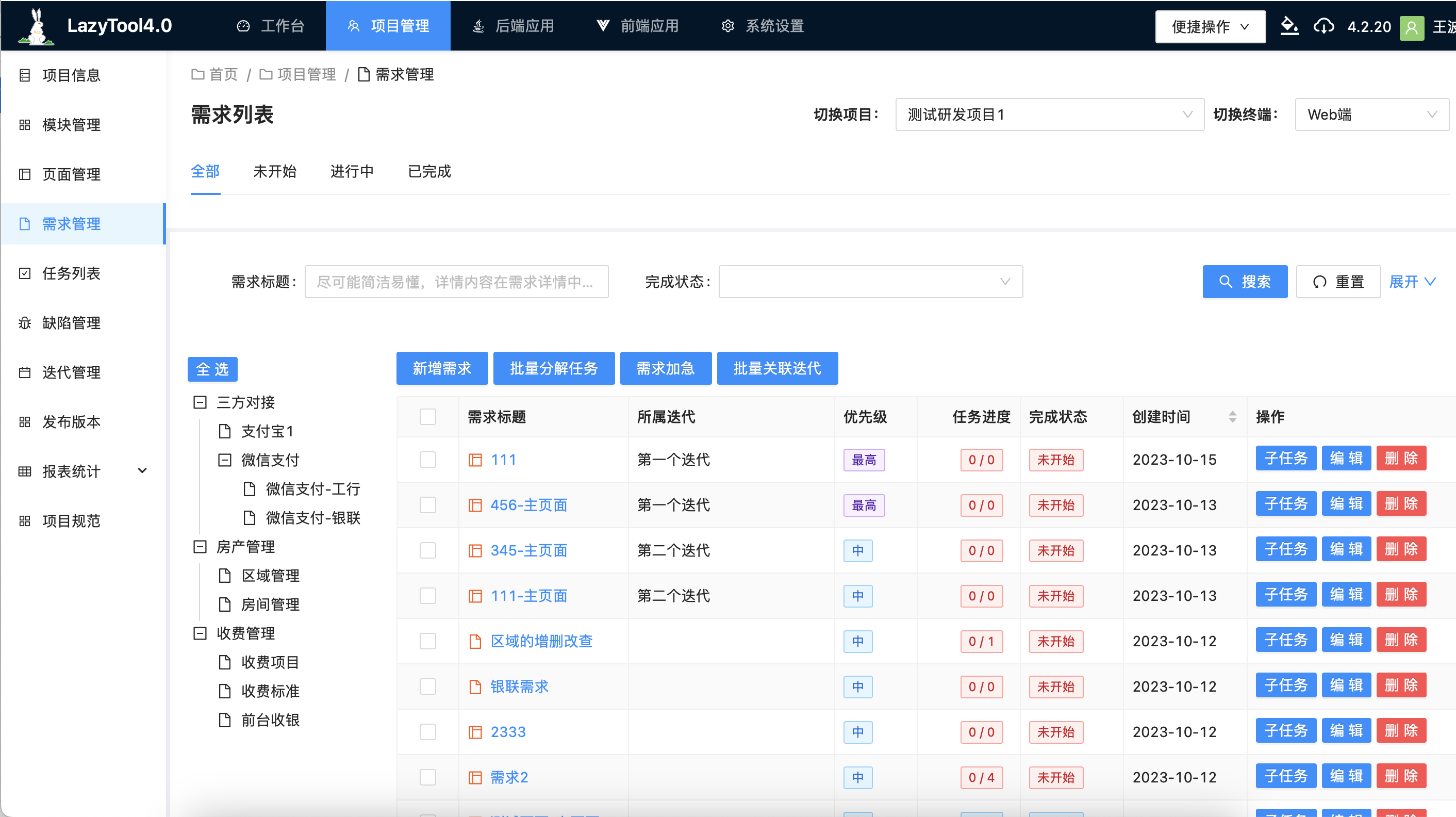Click the 需求标题 search input

[457, 282]
